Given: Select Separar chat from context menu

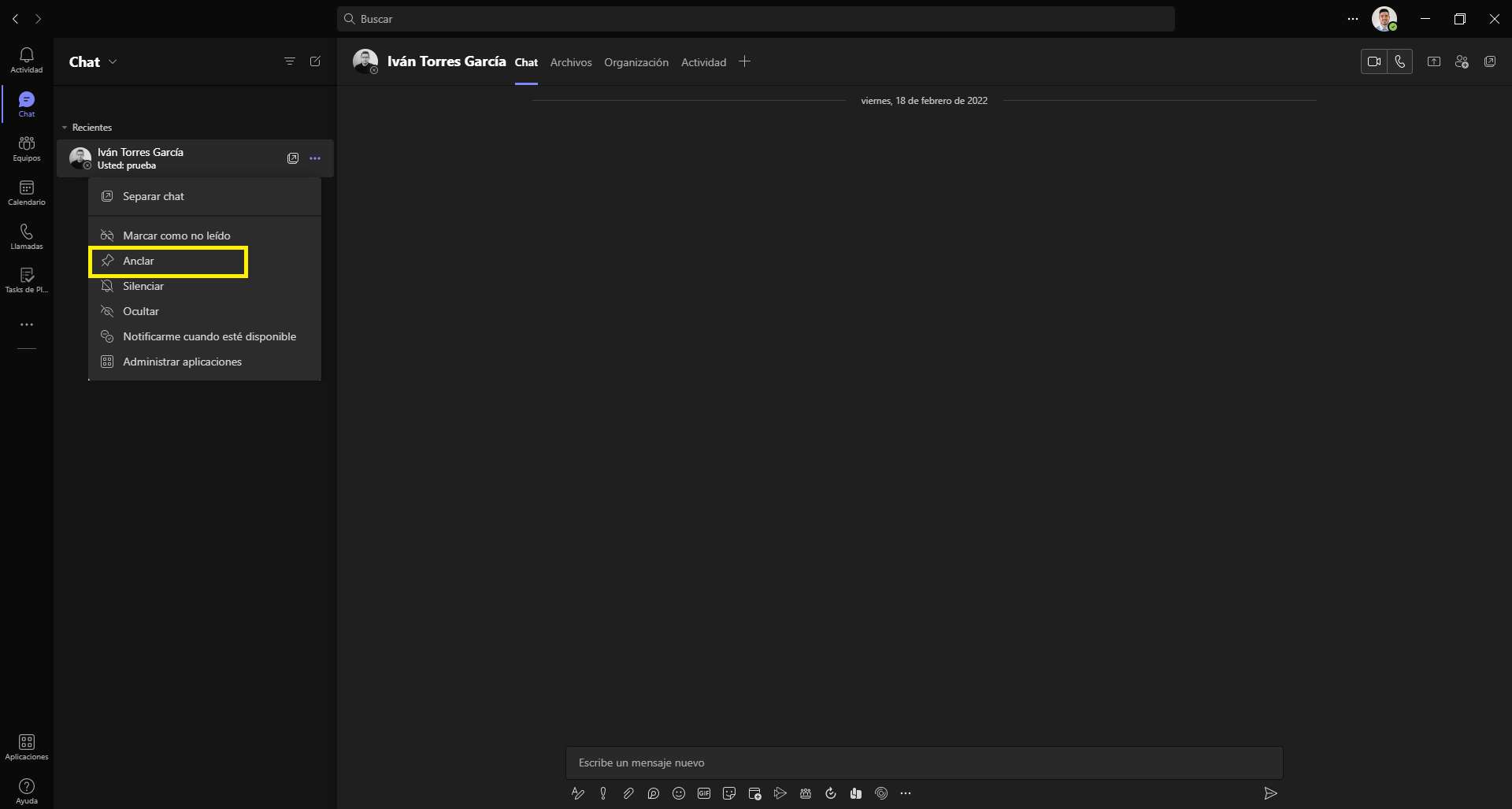Looking at the screenshot, I should (x=205, y=196).
